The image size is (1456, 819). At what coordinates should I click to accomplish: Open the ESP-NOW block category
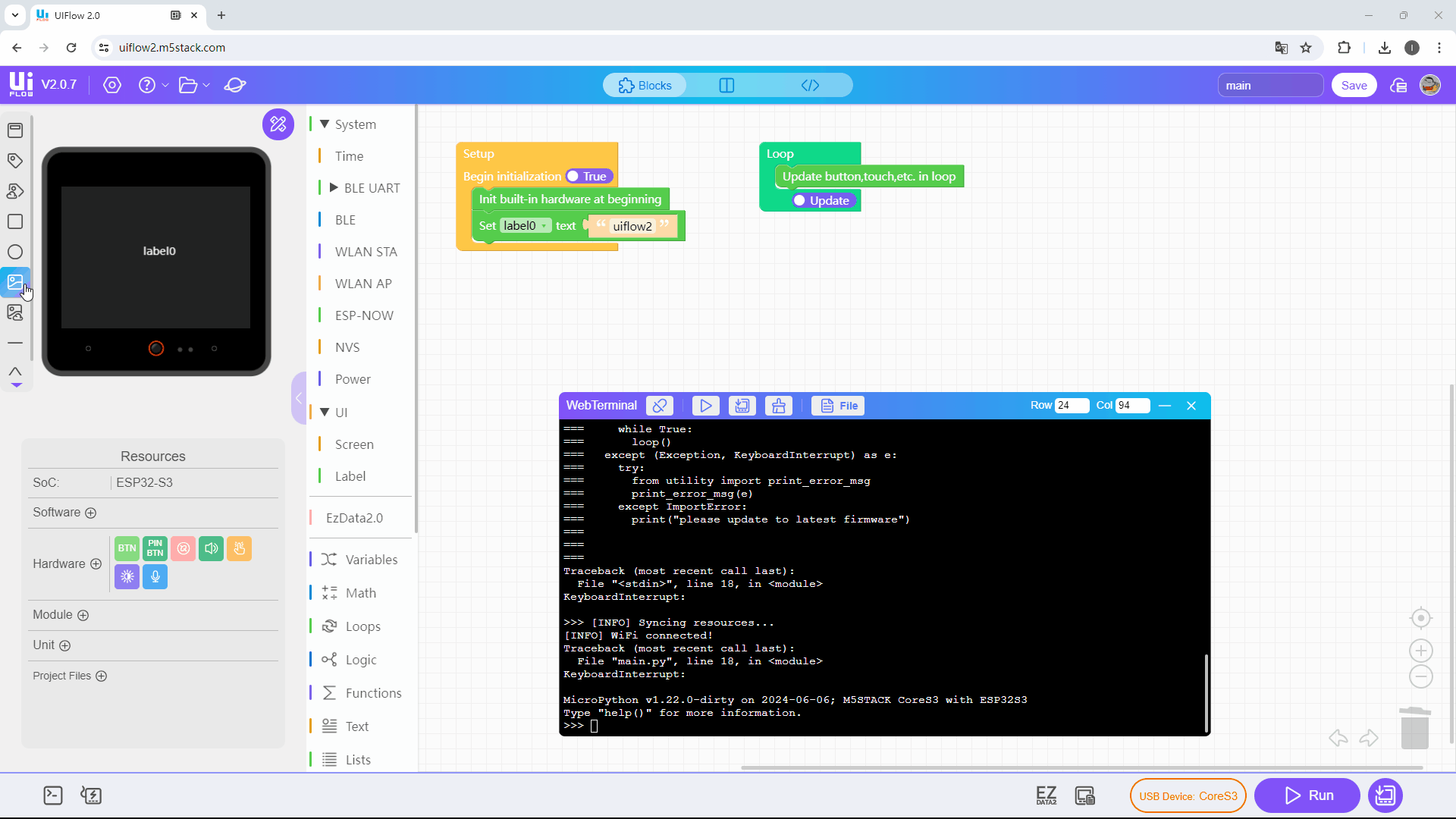tap(364, 315)
